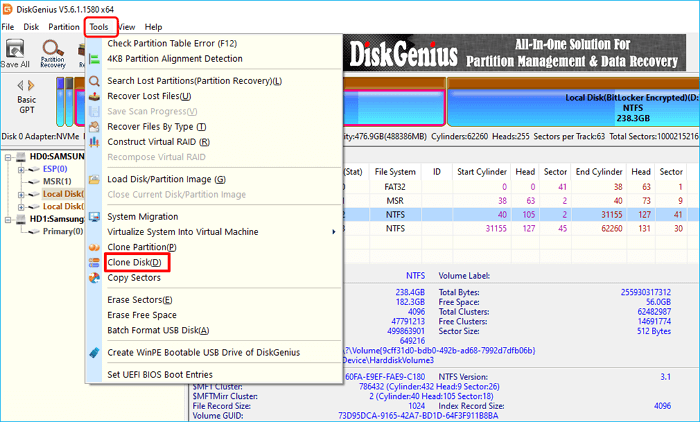The image size is (700, 422).
Task: Click the Recover Lost Files icon
Action: pos(94,96)
